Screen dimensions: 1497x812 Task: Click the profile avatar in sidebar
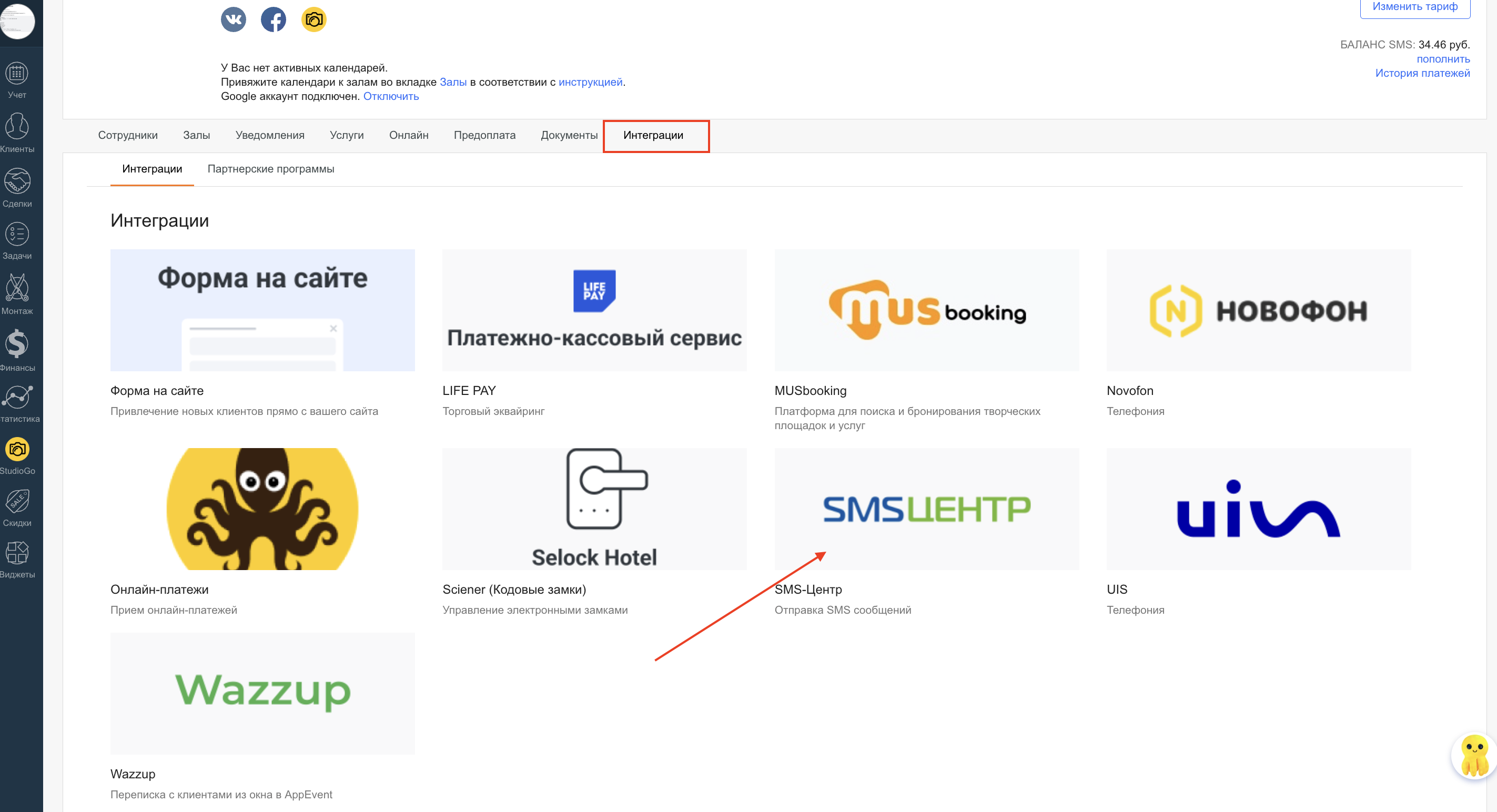(17, 21)
